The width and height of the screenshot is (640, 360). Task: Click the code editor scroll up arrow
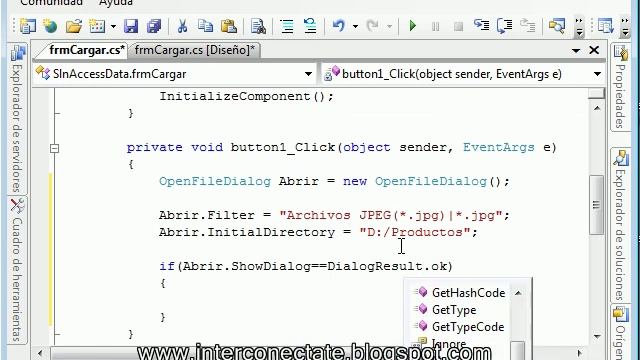[x=597, y=108]
